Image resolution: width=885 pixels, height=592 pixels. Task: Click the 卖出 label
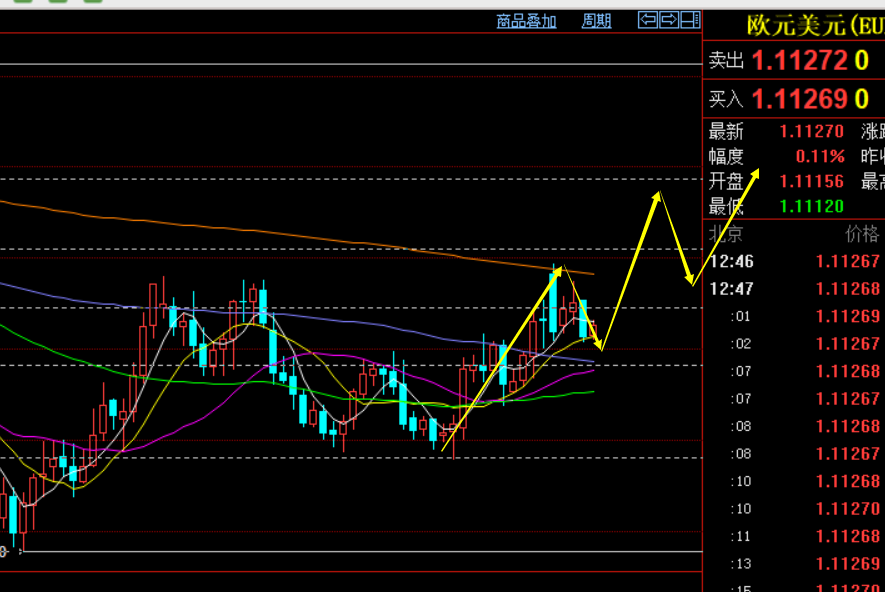(x=726, y=60)
